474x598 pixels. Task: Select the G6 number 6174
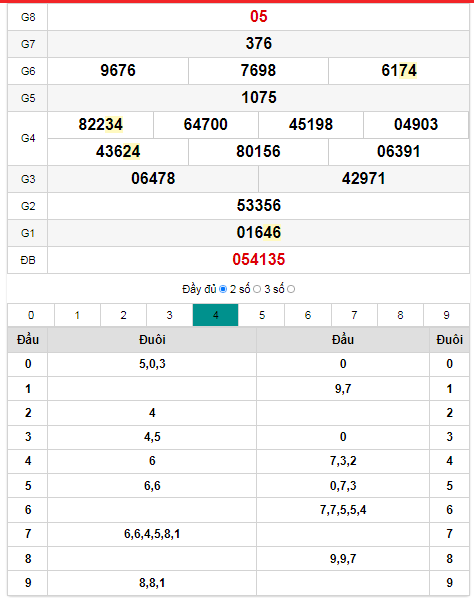pyautogui.click(x=399, y=71)
